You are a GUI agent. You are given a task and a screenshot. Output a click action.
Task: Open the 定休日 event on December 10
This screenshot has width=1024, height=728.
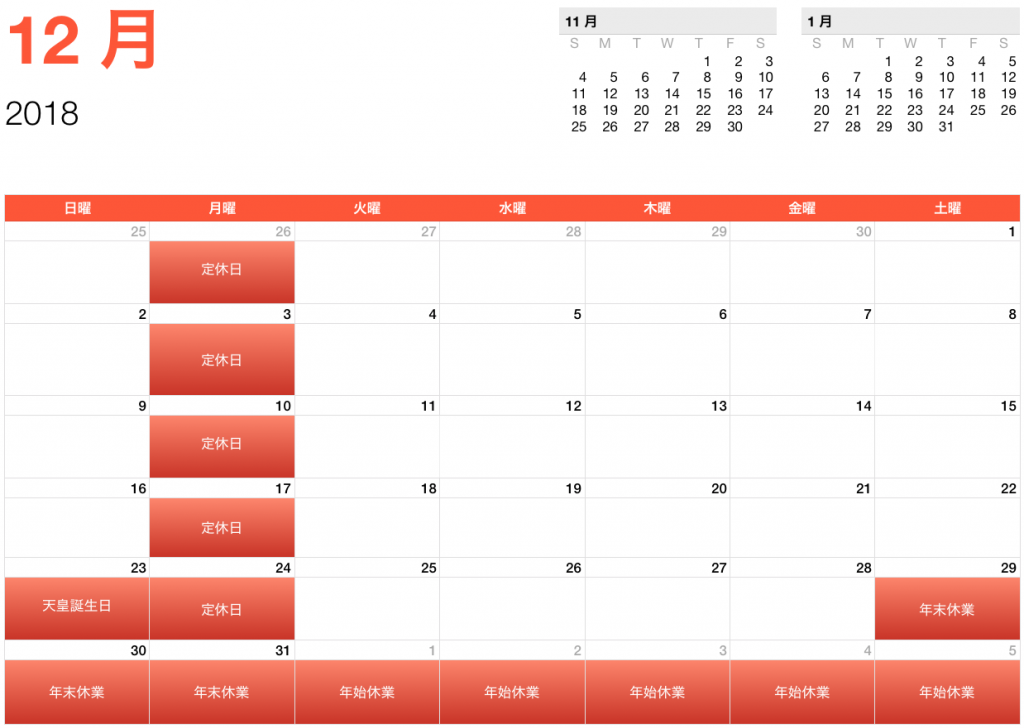222,444
